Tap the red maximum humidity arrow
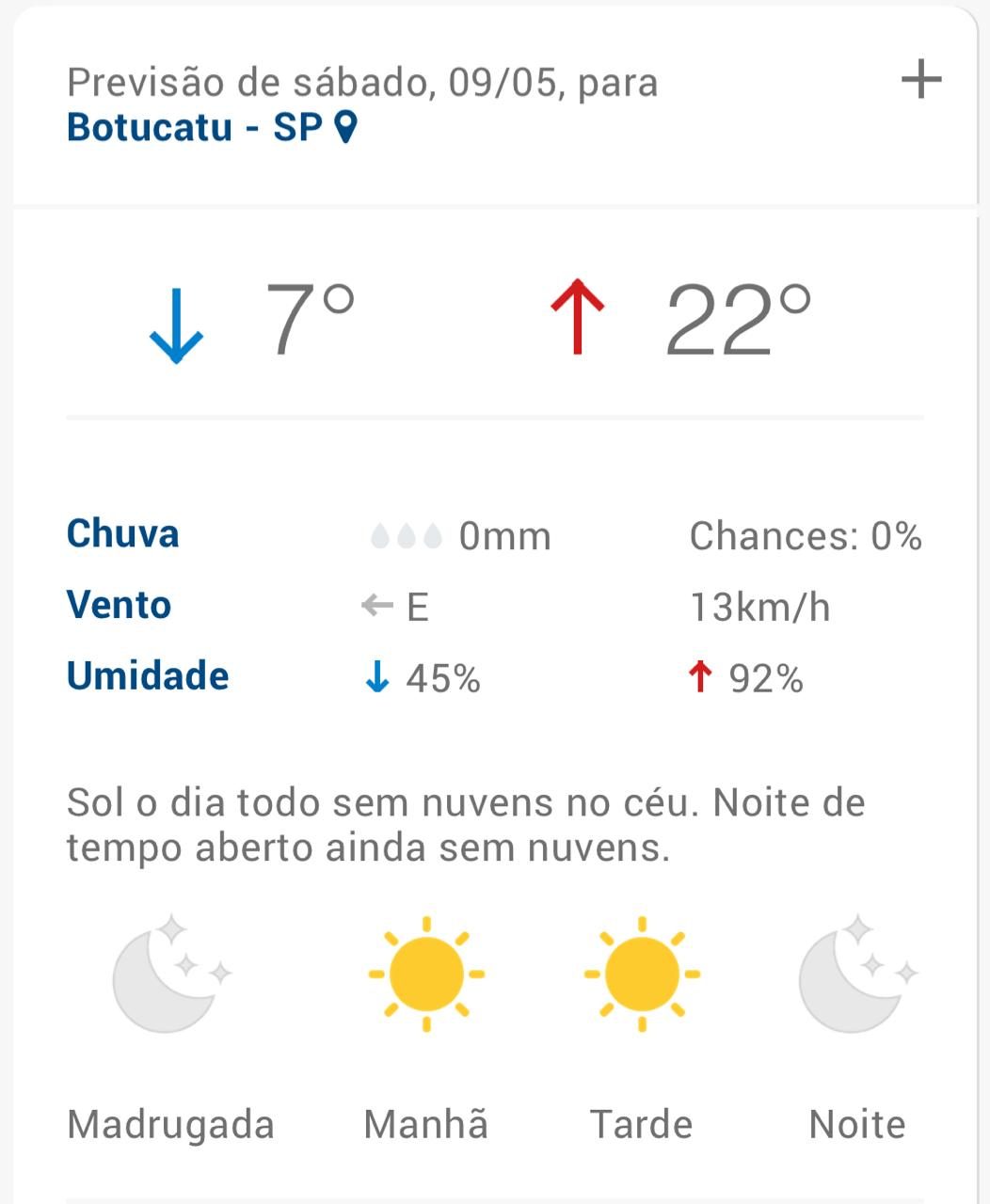This screenshot has width=990, height=1204. coord(699,676)
